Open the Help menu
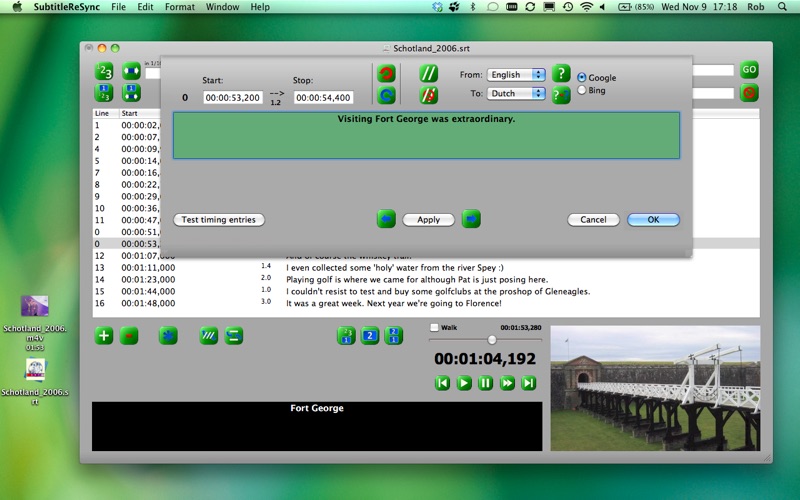The image size is (800, 500). coord(260,7)
